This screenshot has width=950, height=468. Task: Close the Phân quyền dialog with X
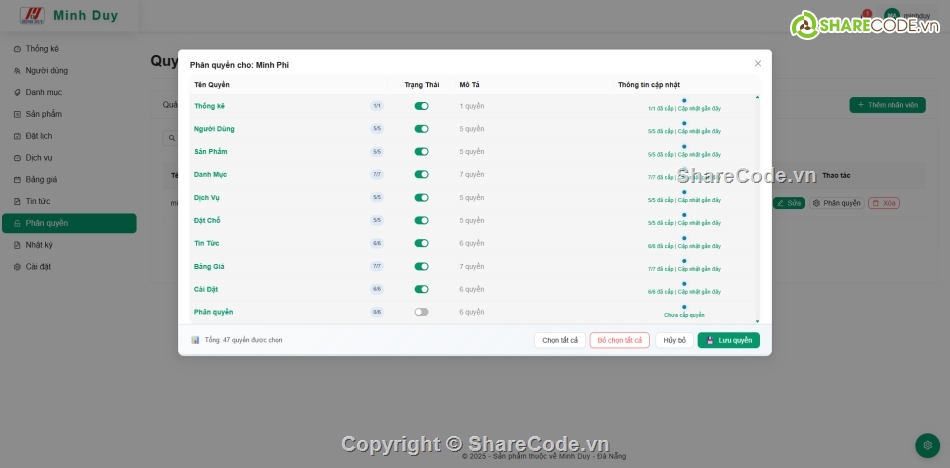coord(757,63)
